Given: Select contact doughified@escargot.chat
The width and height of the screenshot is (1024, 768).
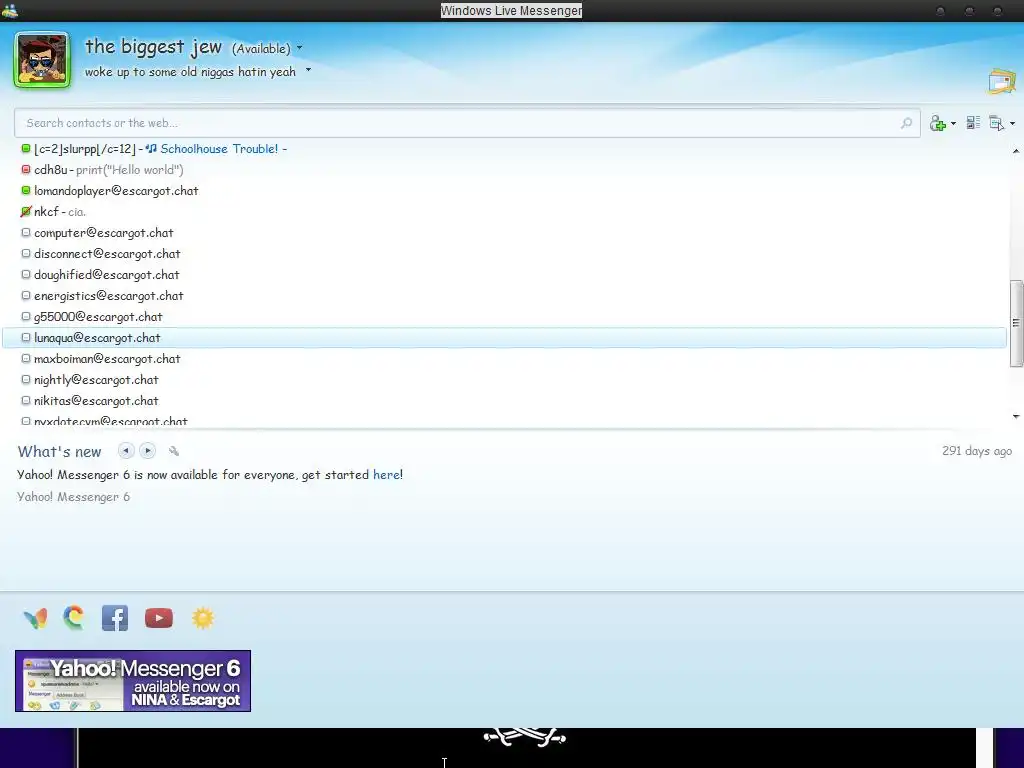Looking at the screenshot, I should (106, 275).
